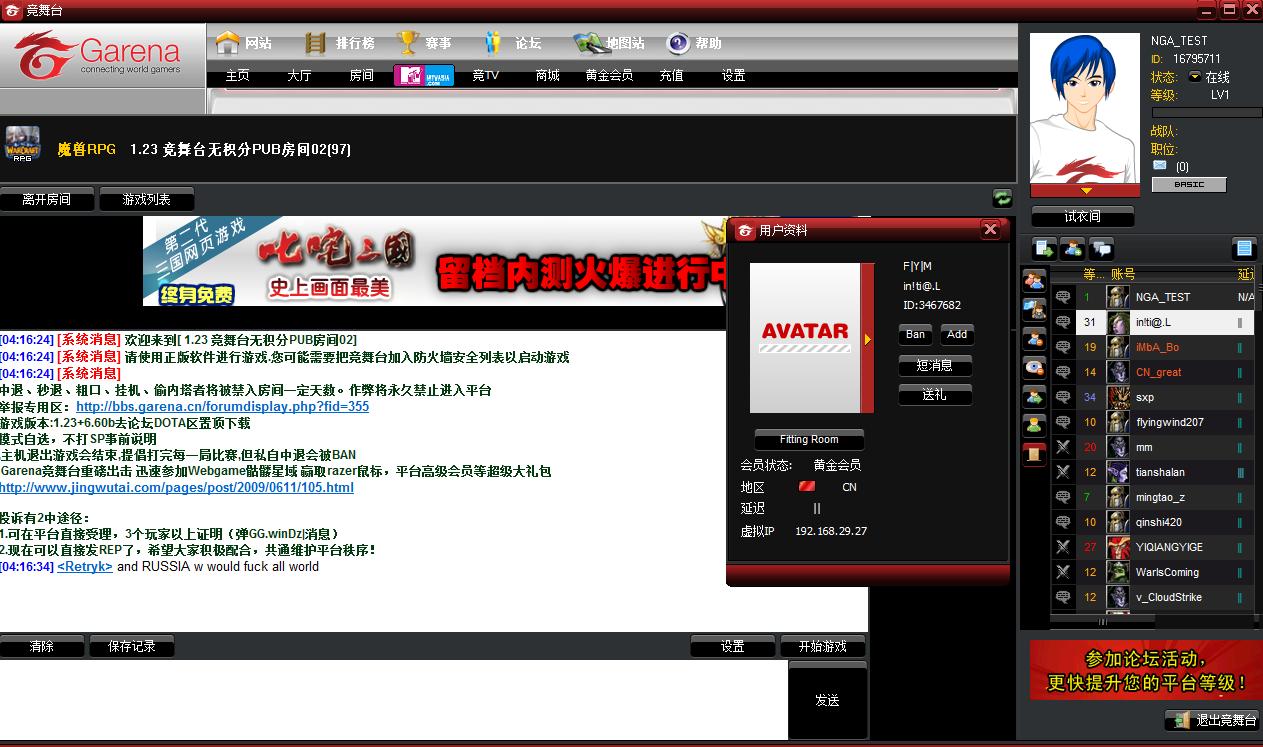
Task: Click the 开始游戏 start game button
Action: pyautogui.click(x=823, y=646)
